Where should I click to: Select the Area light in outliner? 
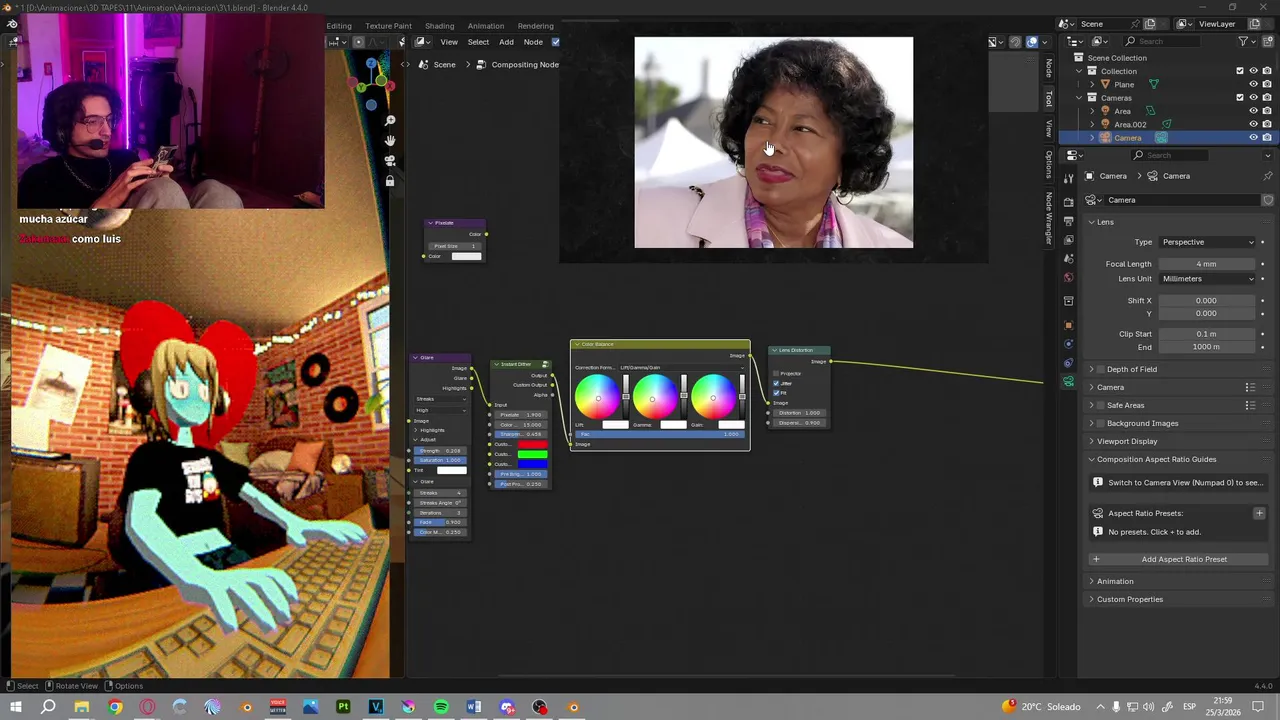tap(1123, 111)
